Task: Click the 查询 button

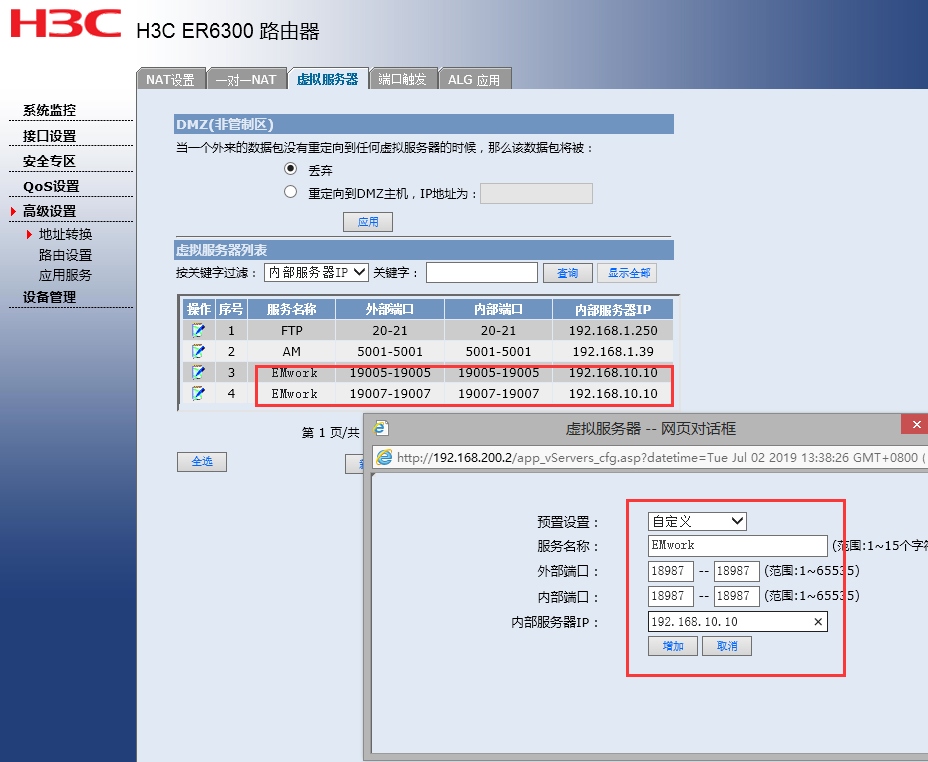Action: (568, 273)
